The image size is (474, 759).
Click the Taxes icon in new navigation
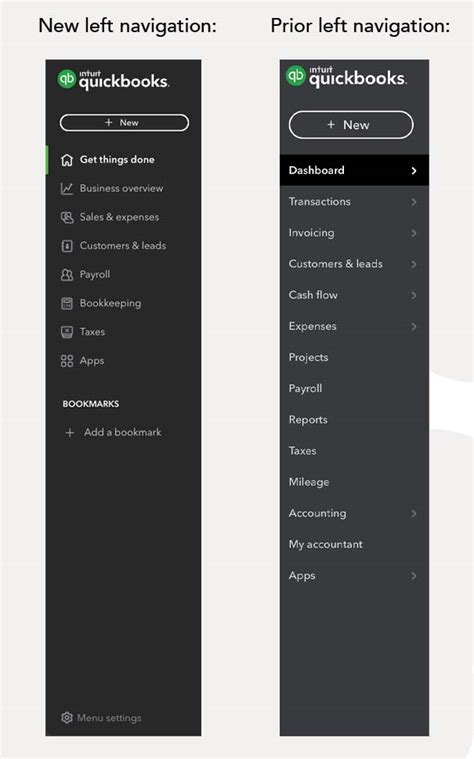tap(67, 332)
